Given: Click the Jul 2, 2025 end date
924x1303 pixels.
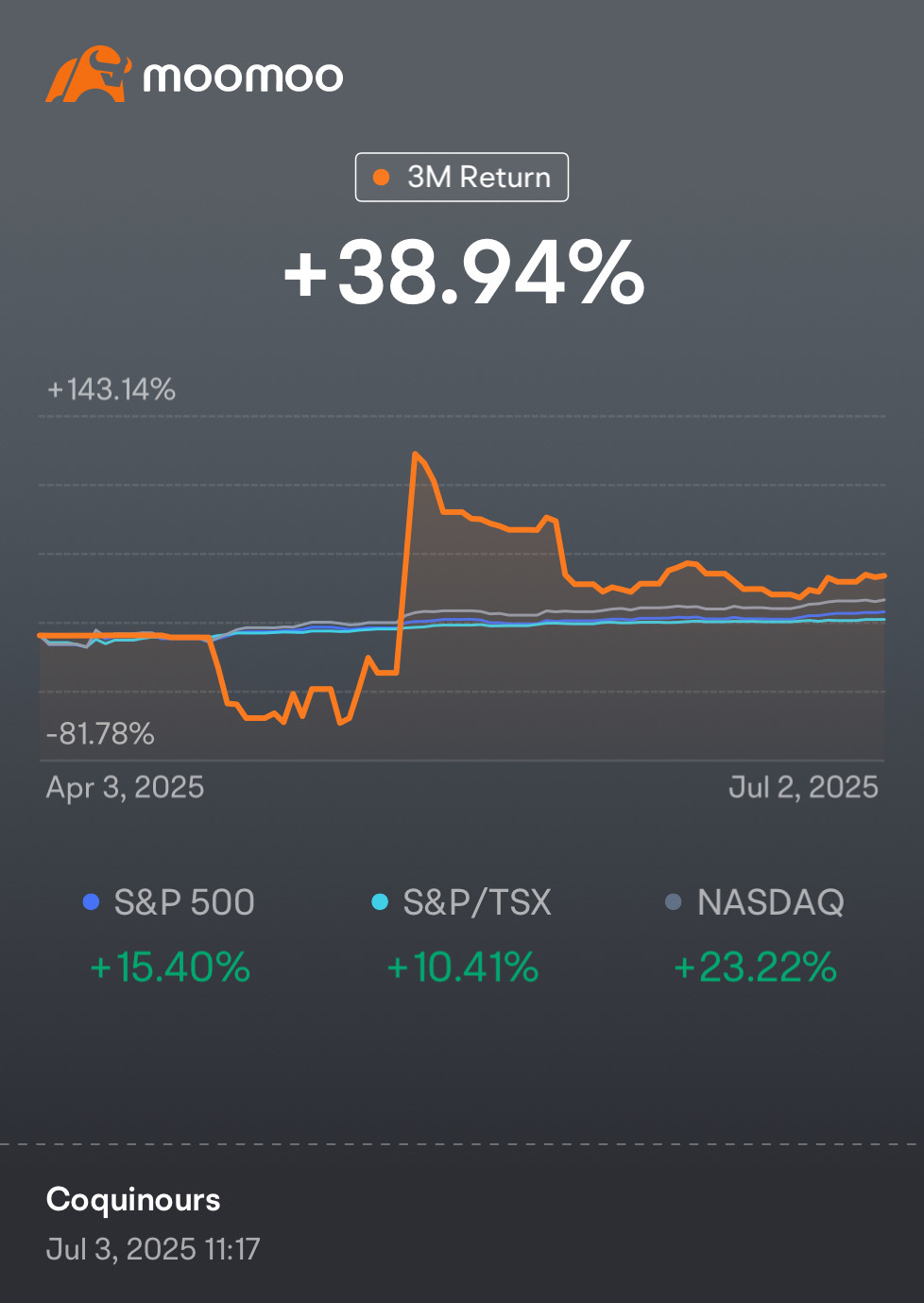Looking at the screenshot, I should click(803, 787).
